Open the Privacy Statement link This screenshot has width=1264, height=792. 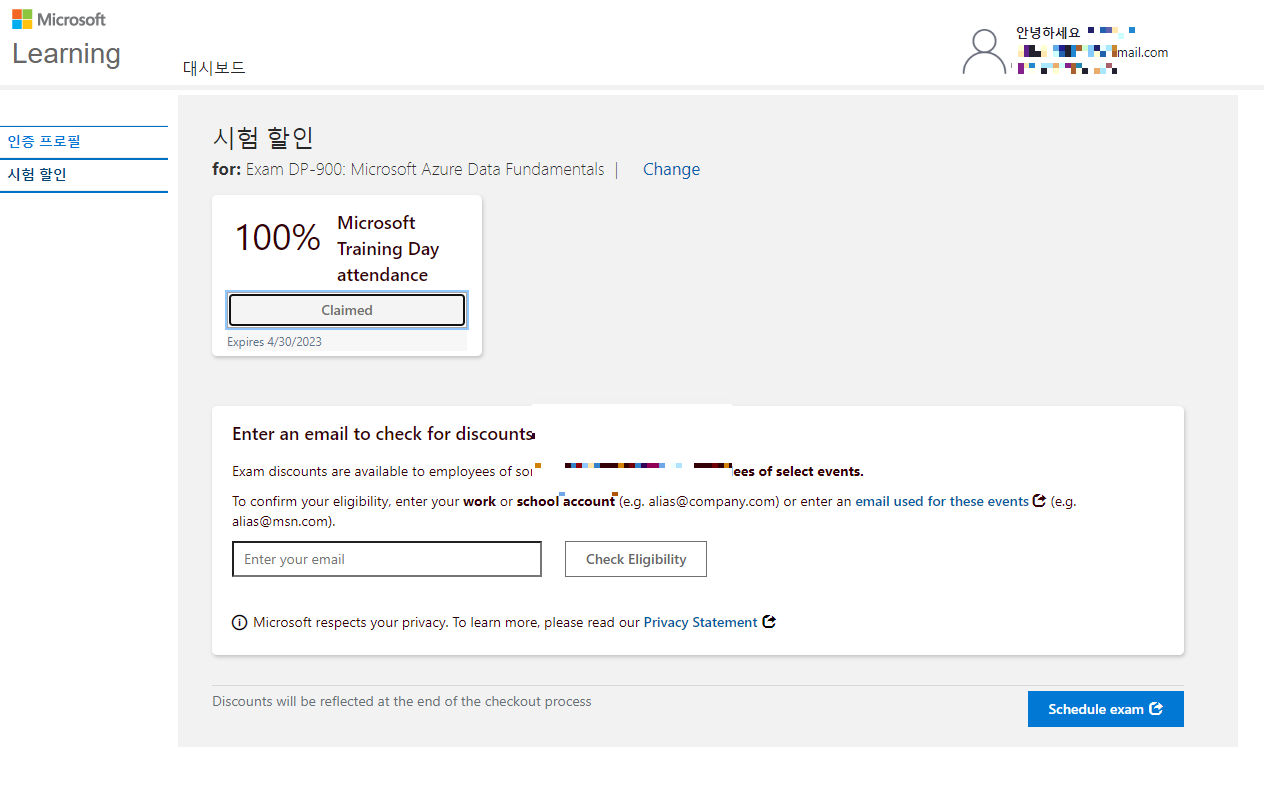pos(700,622)
